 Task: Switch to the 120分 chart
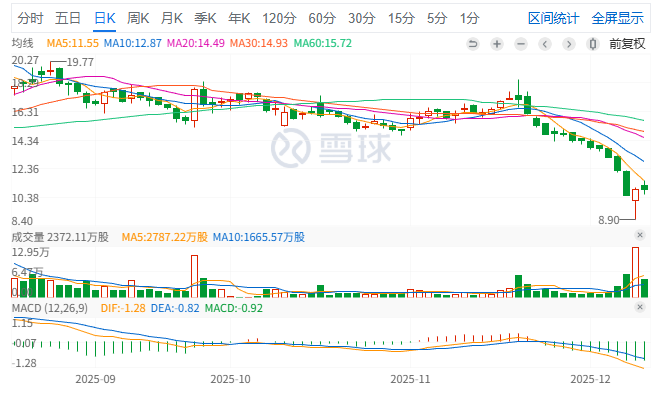point(279,18)
